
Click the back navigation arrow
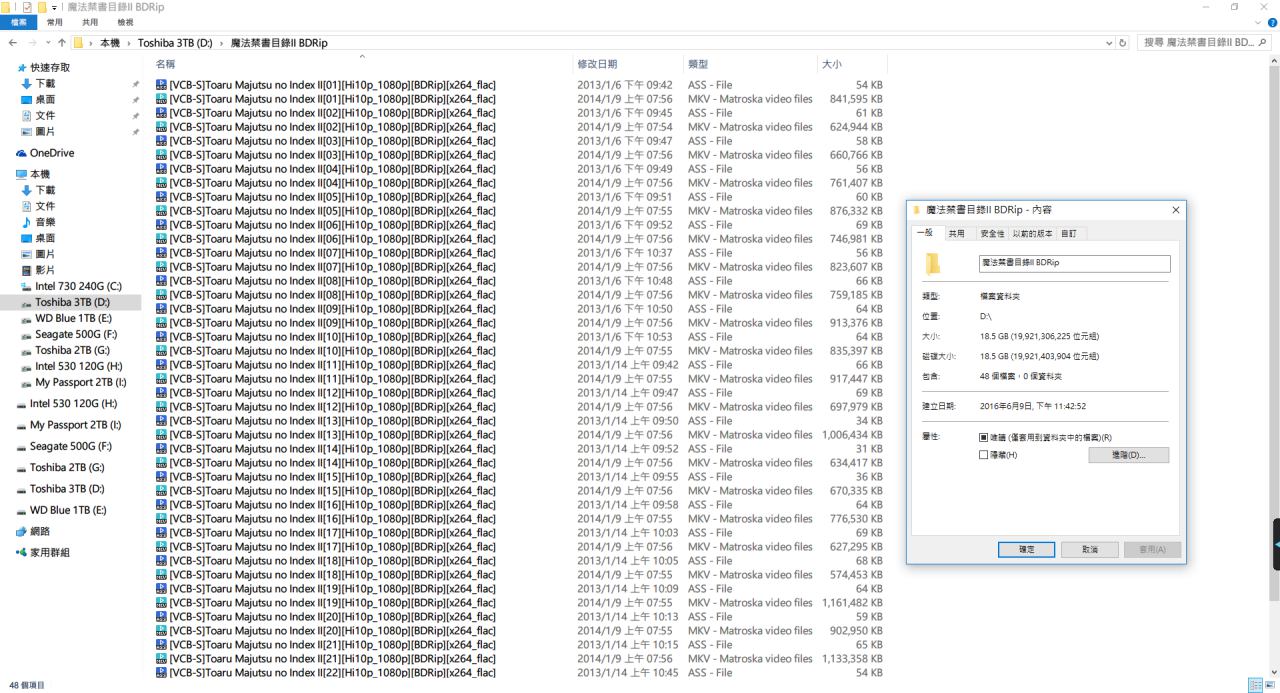tap(12, 43)
